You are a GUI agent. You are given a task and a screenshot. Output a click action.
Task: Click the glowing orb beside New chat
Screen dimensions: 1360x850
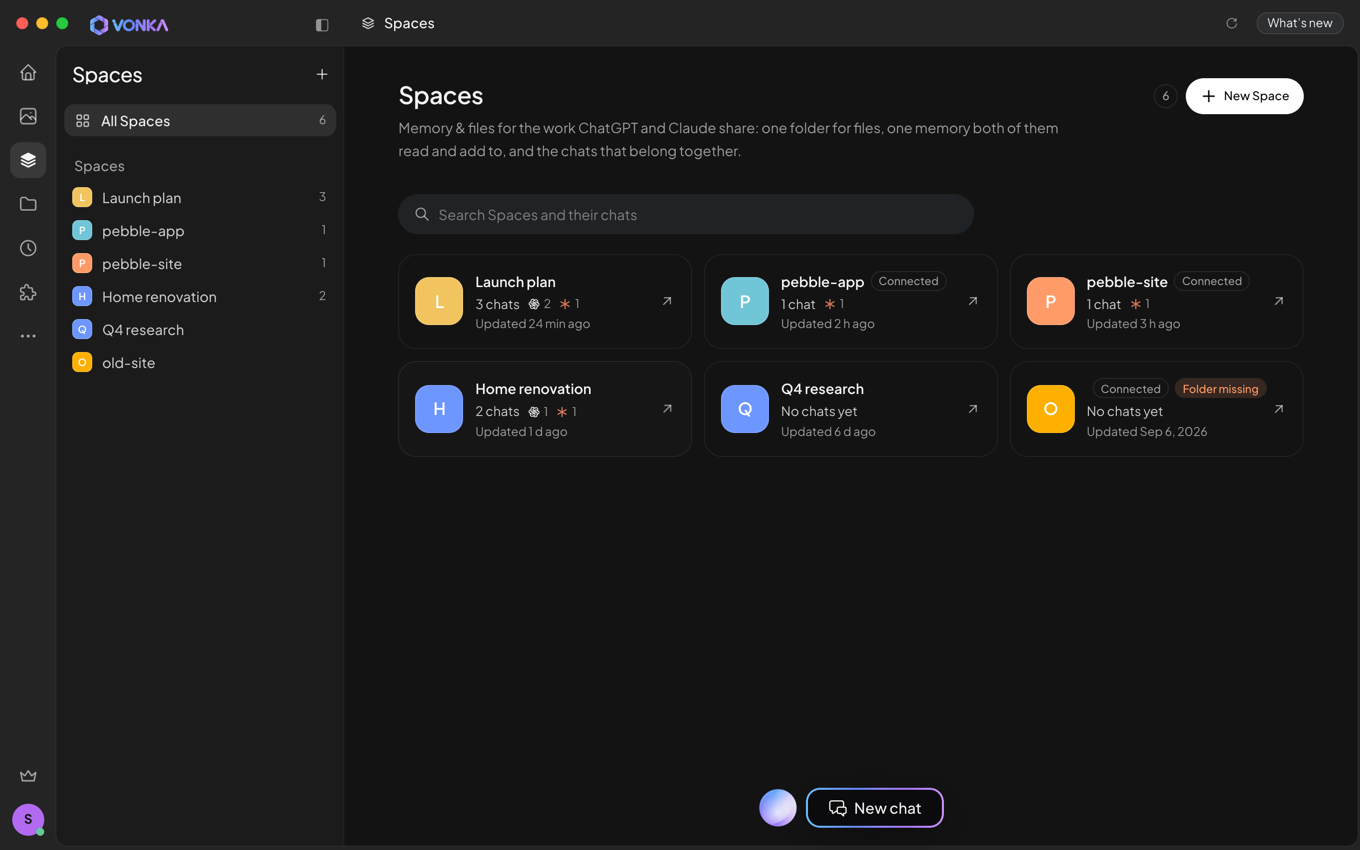778,808
